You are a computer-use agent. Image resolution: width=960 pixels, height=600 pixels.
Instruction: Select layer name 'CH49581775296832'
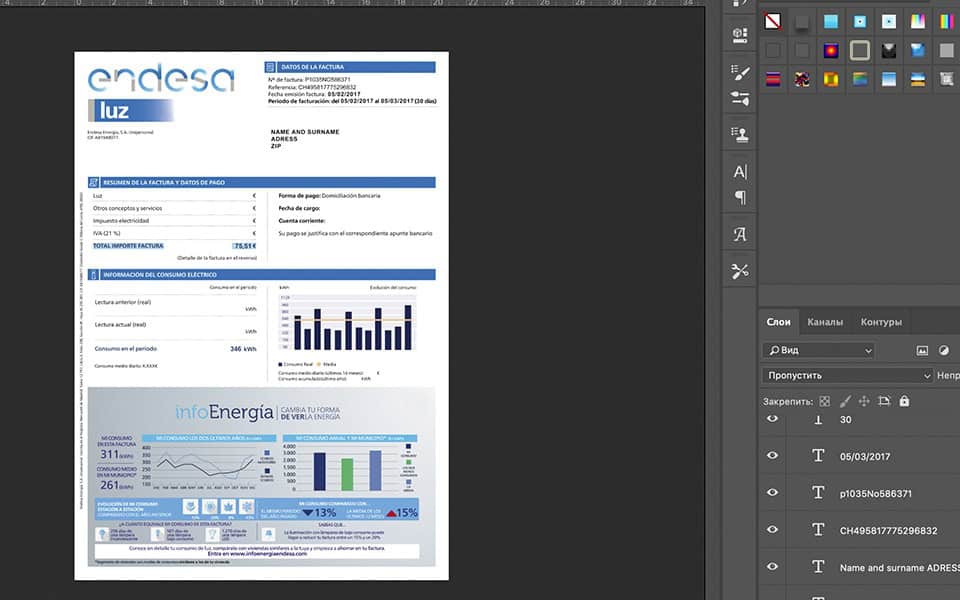coord(888,531)
